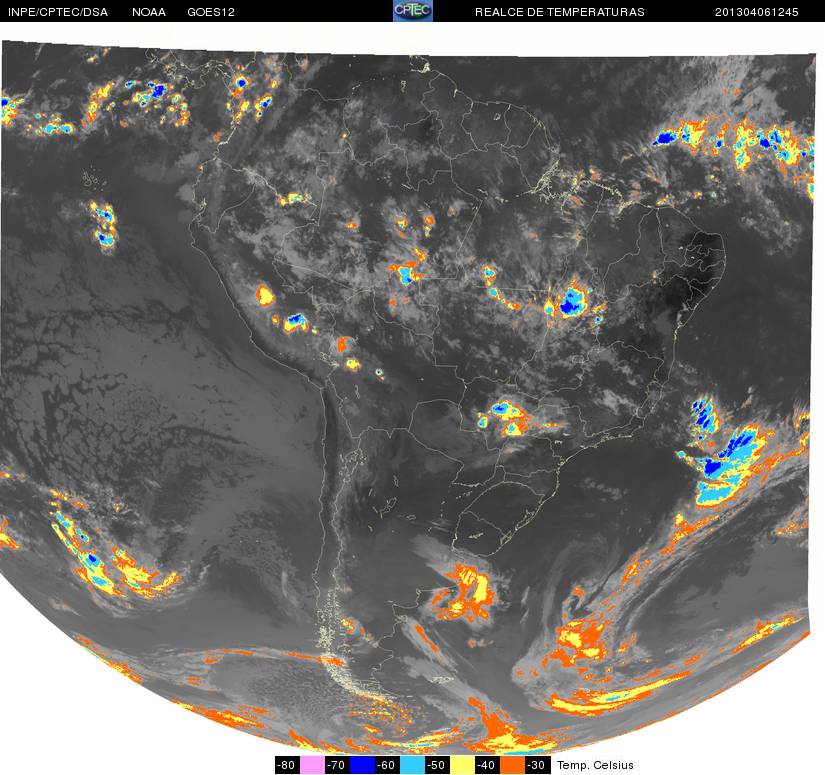Screen dimensions: 825x775
Task: Click the 201304061245 timestamp
Action: (757, 12)
